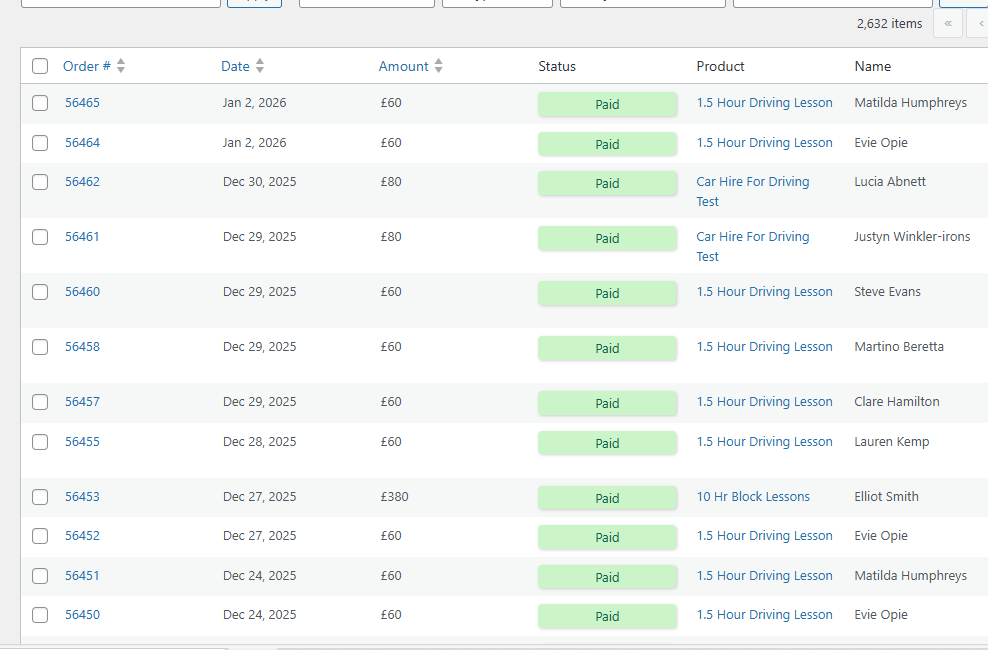Sort table by Date column header
Screen dimensions: 988x650
pos(235,66)
